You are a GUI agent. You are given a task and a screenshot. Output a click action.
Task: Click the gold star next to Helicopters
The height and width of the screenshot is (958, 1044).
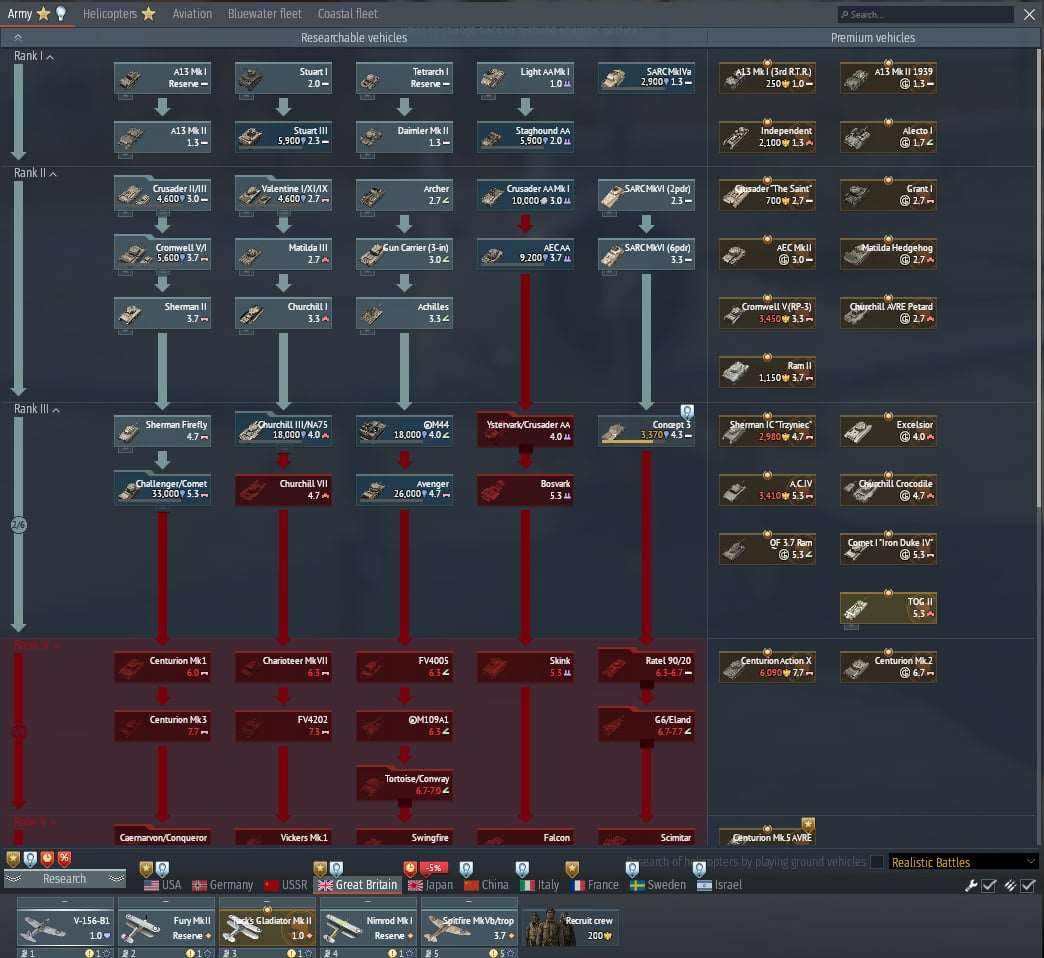point(148,13)
